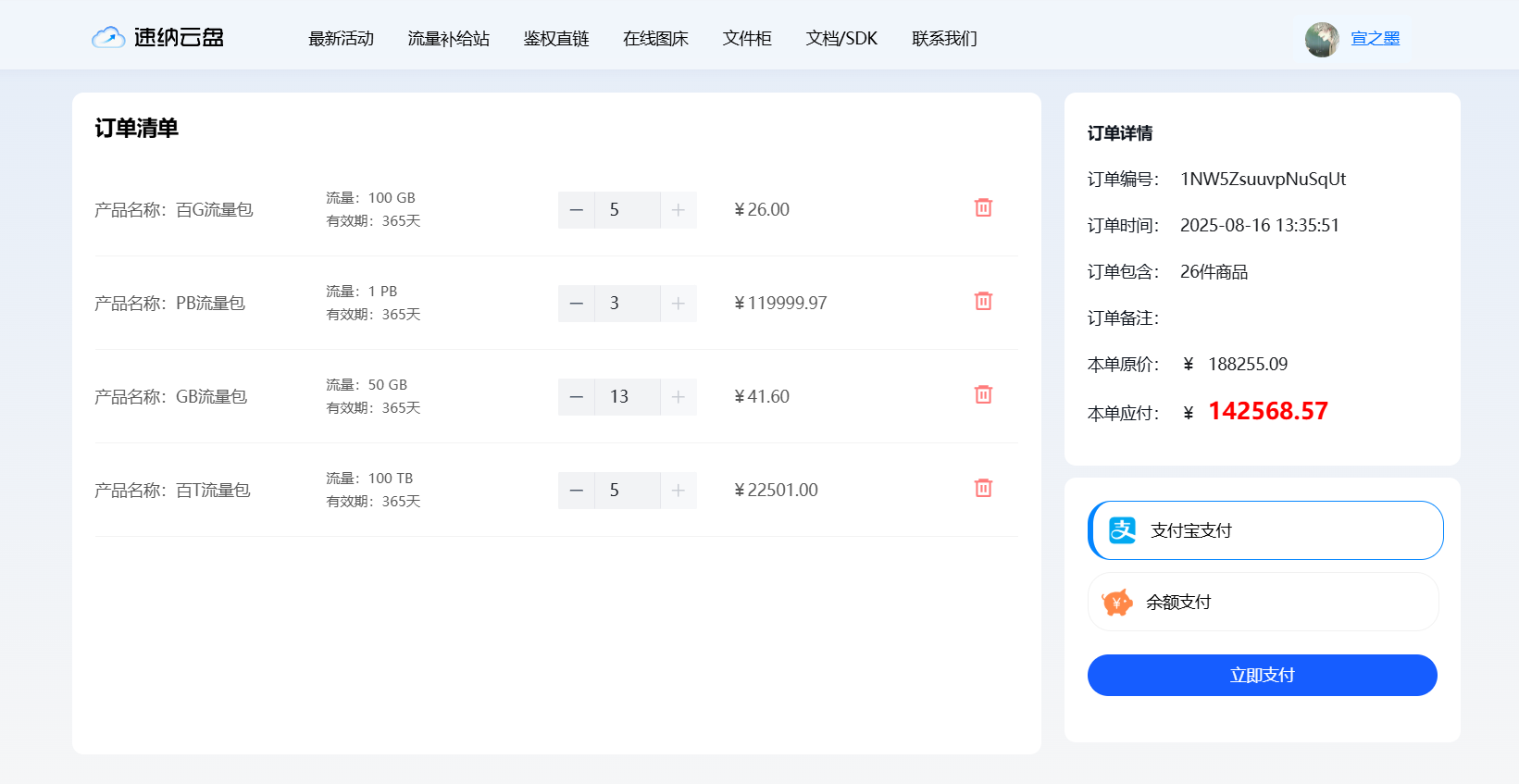Click the 订单详情 heading
Viewport: 1519px width, 784px height.
tap(1120, 133)
